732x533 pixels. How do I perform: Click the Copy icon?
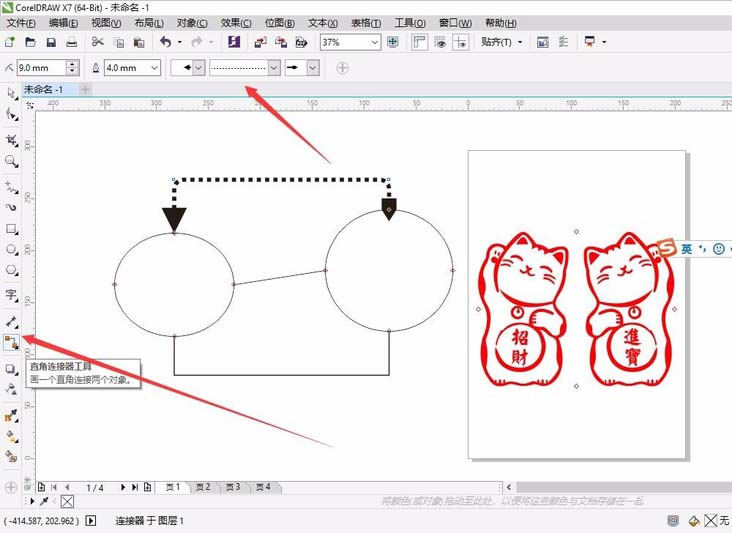coord(119,42)
